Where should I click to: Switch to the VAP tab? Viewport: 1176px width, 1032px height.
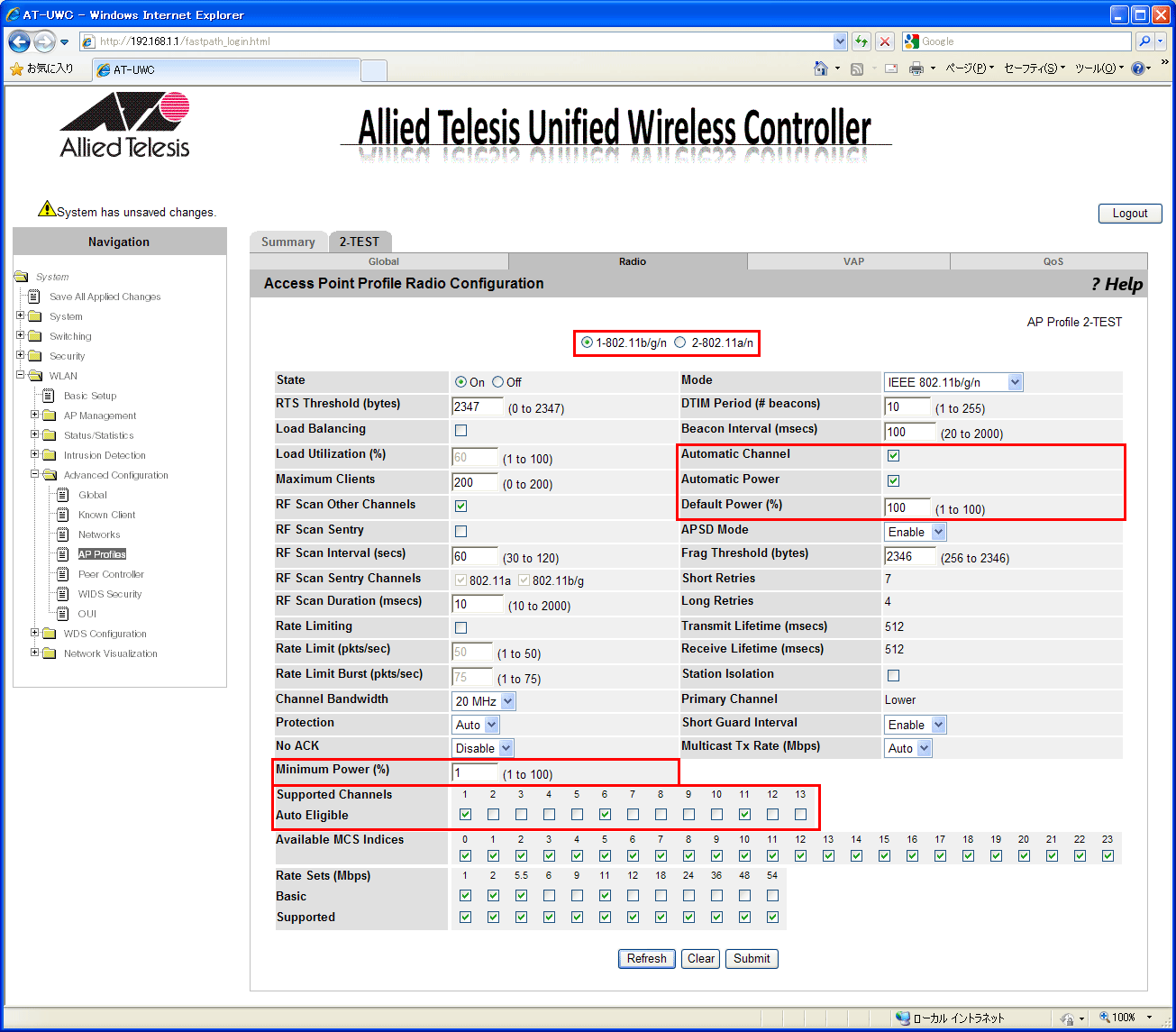[852, 261]
